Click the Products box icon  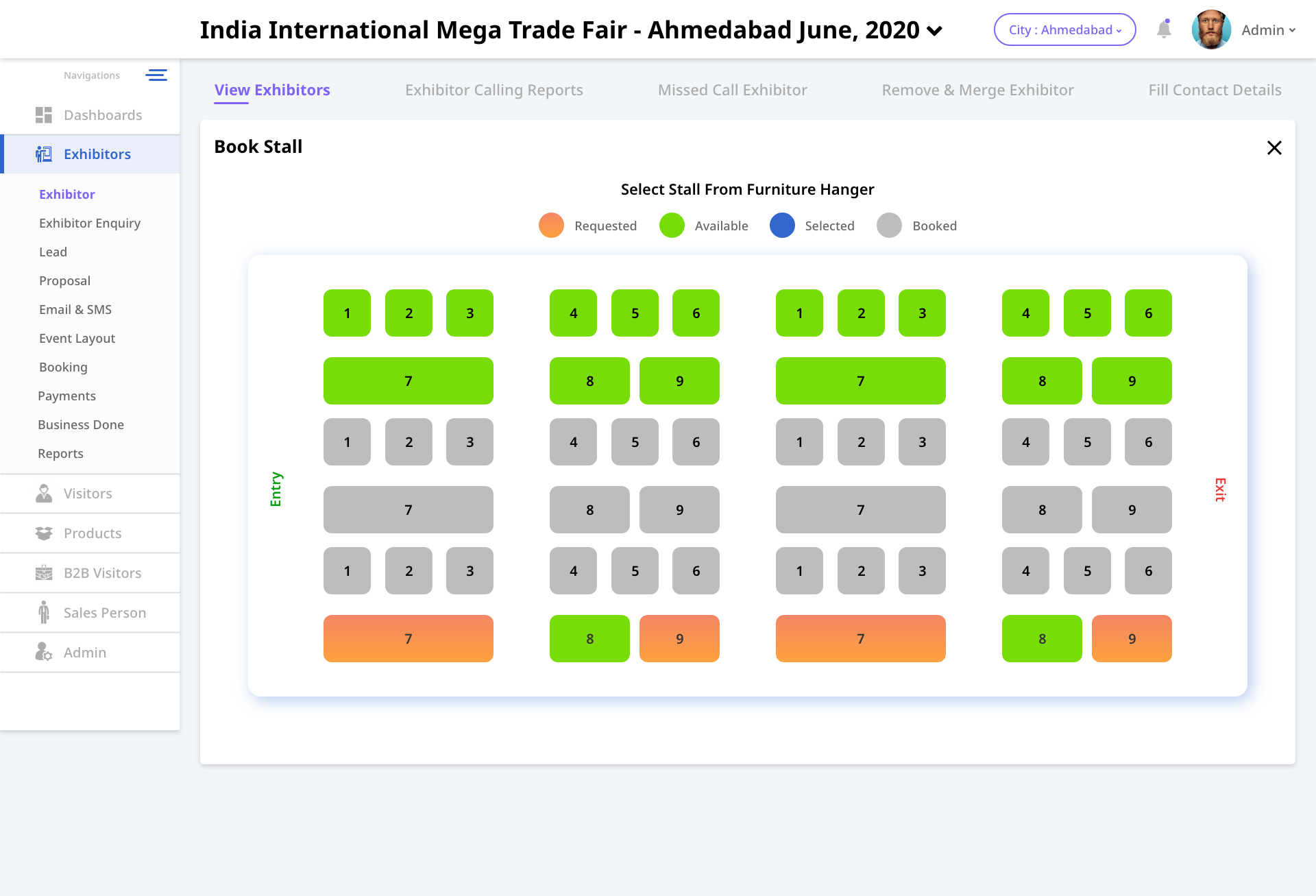point(44,533)
